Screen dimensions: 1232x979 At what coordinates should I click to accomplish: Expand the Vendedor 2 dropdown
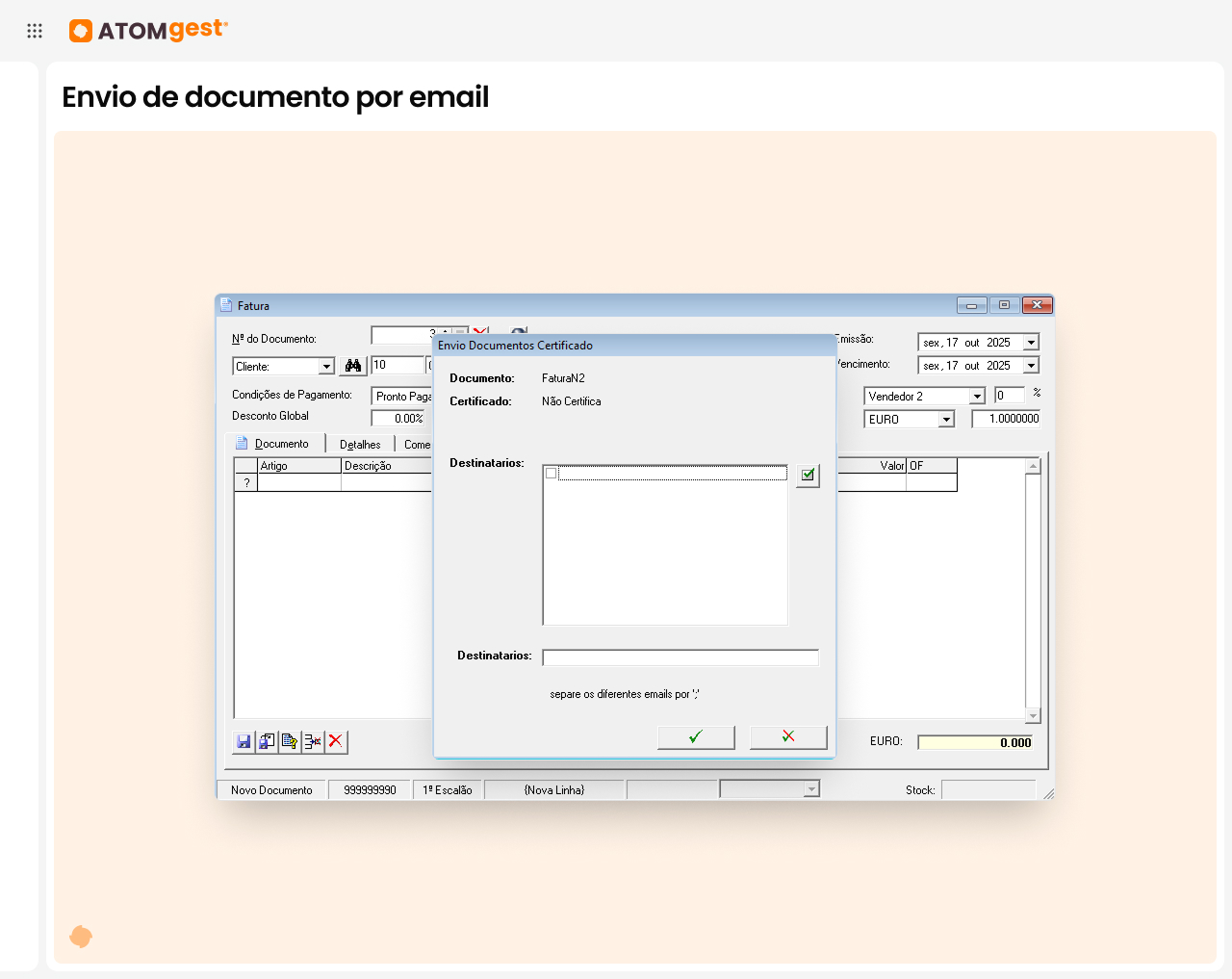coord(977,397)
